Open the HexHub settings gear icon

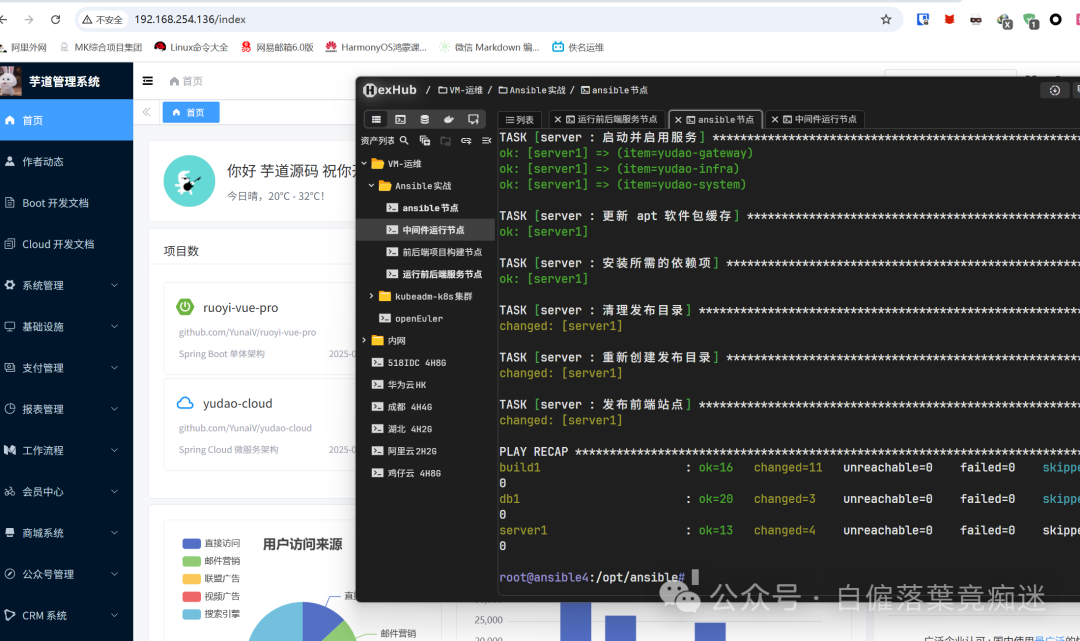click(x=1053, y=89)
